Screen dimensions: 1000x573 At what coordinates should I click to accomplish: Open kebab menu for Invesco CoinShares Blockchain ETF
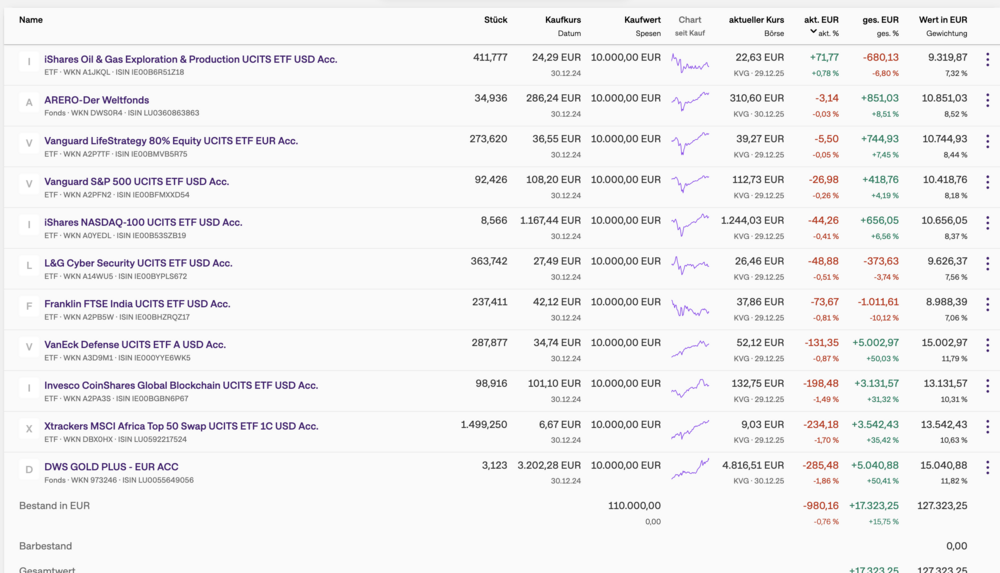coord(987,386)
